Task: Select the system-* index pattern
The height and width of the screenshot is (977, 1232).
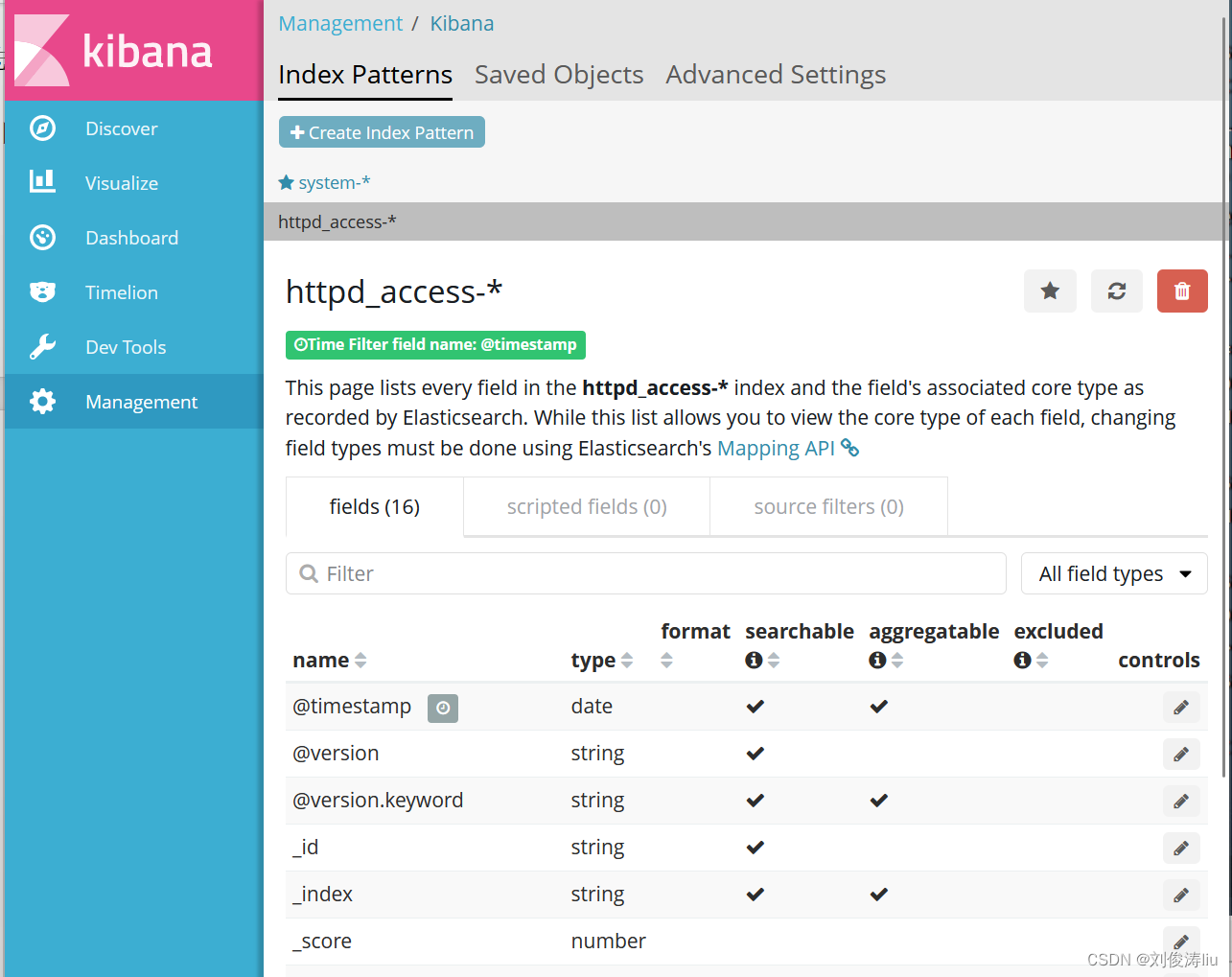Action: tap(334, 182)
